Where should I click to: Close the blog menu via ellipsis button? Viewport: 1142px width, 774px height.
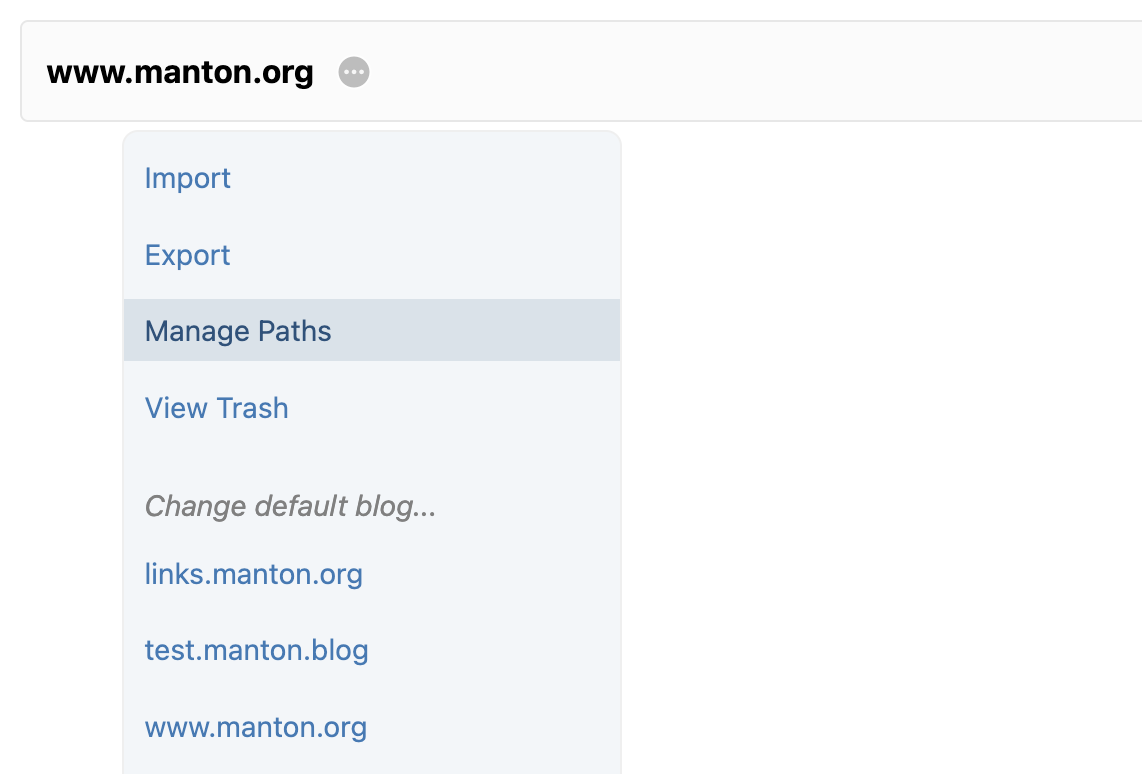pyautogui.click(x=354, y=73)
